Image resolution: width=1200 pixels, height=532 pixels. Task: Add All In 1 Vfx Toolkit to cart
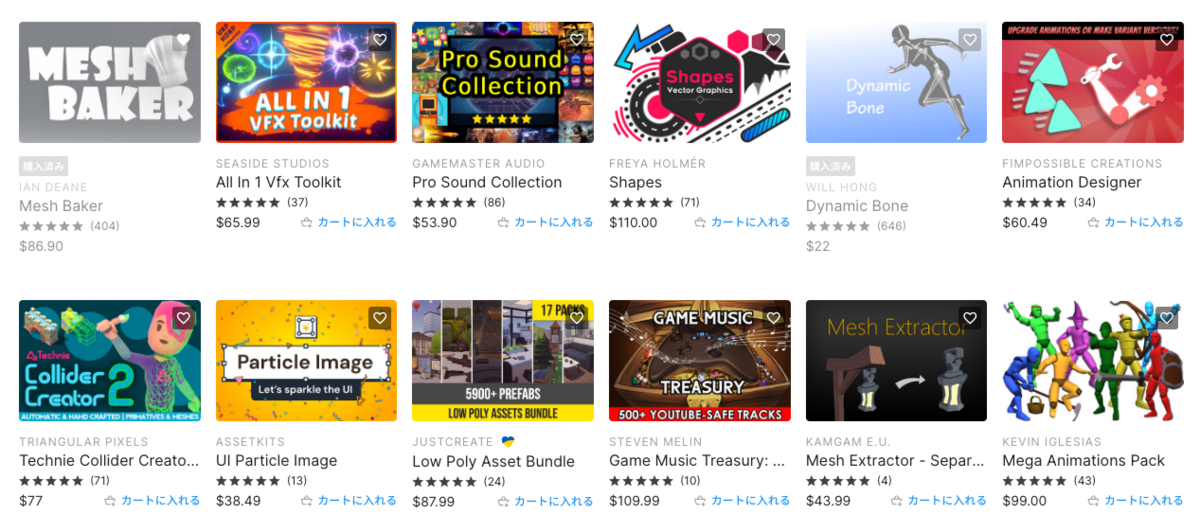pyautogui.click(x=349, y=222)
